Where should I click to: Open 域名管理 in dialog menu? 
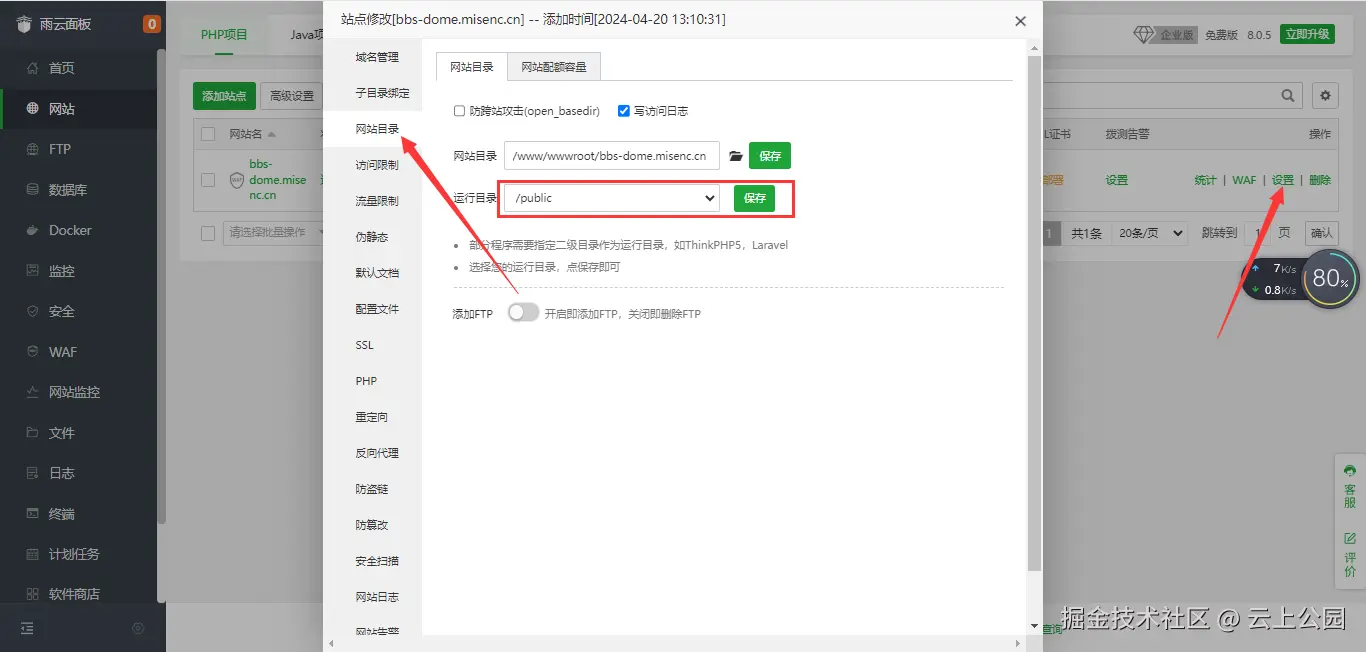click(x=377, y=57)
